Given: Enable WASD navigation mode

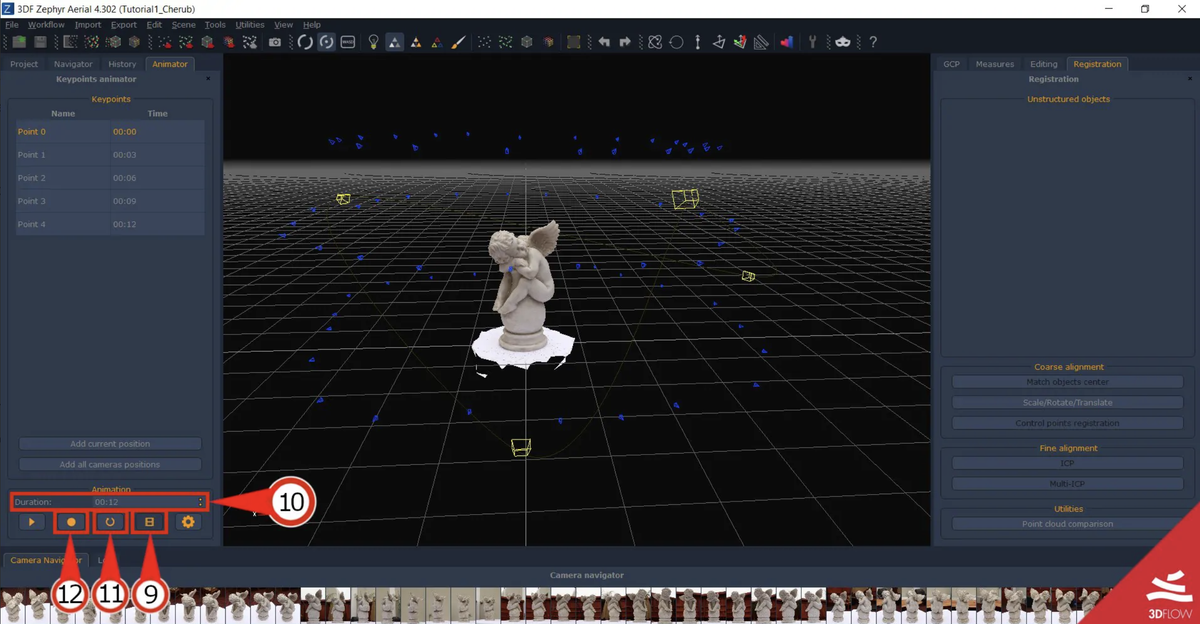Looking at the screenshot, I should 346,42.
